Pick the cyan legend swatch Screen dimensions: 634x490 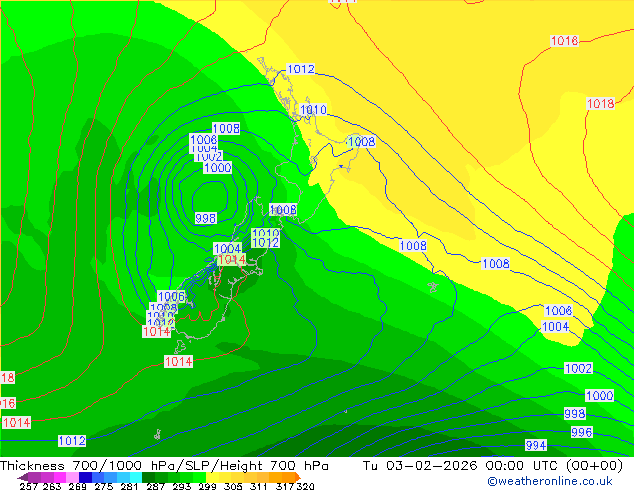(135, 477)
